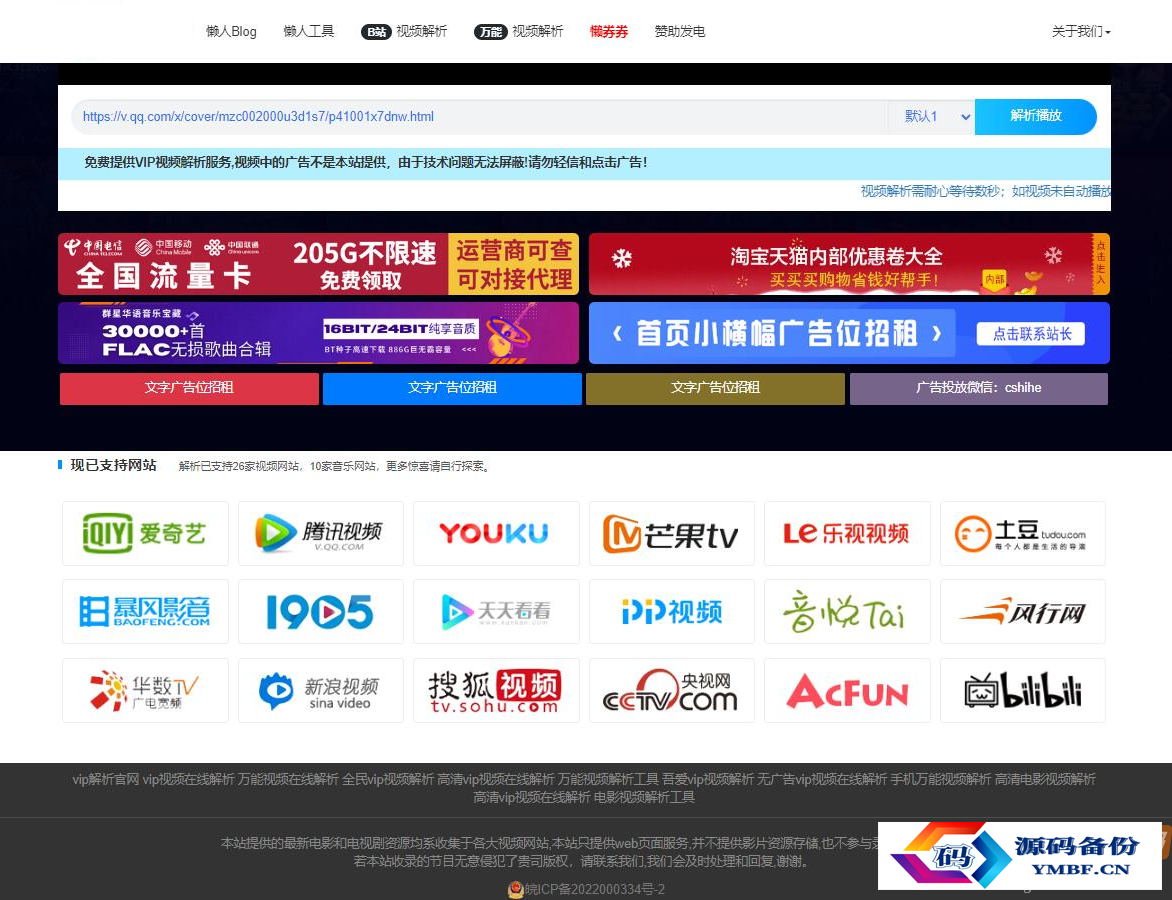Open the red 懒券券 nav item
The image size is (1172, 900).
tap(609, 31)
